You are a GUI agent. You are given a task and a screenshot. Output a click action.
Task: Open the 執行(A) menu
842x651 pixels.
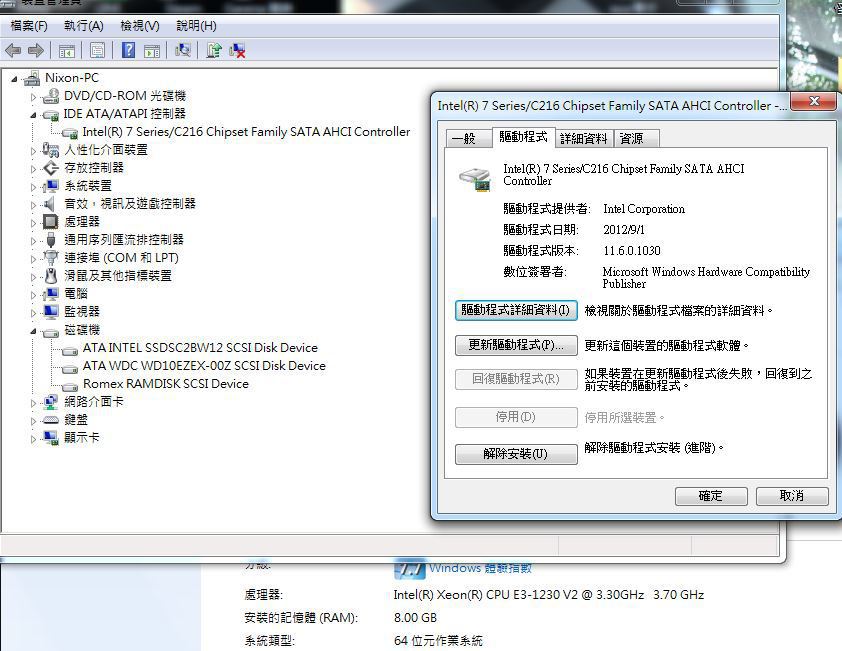coord(84,26)
